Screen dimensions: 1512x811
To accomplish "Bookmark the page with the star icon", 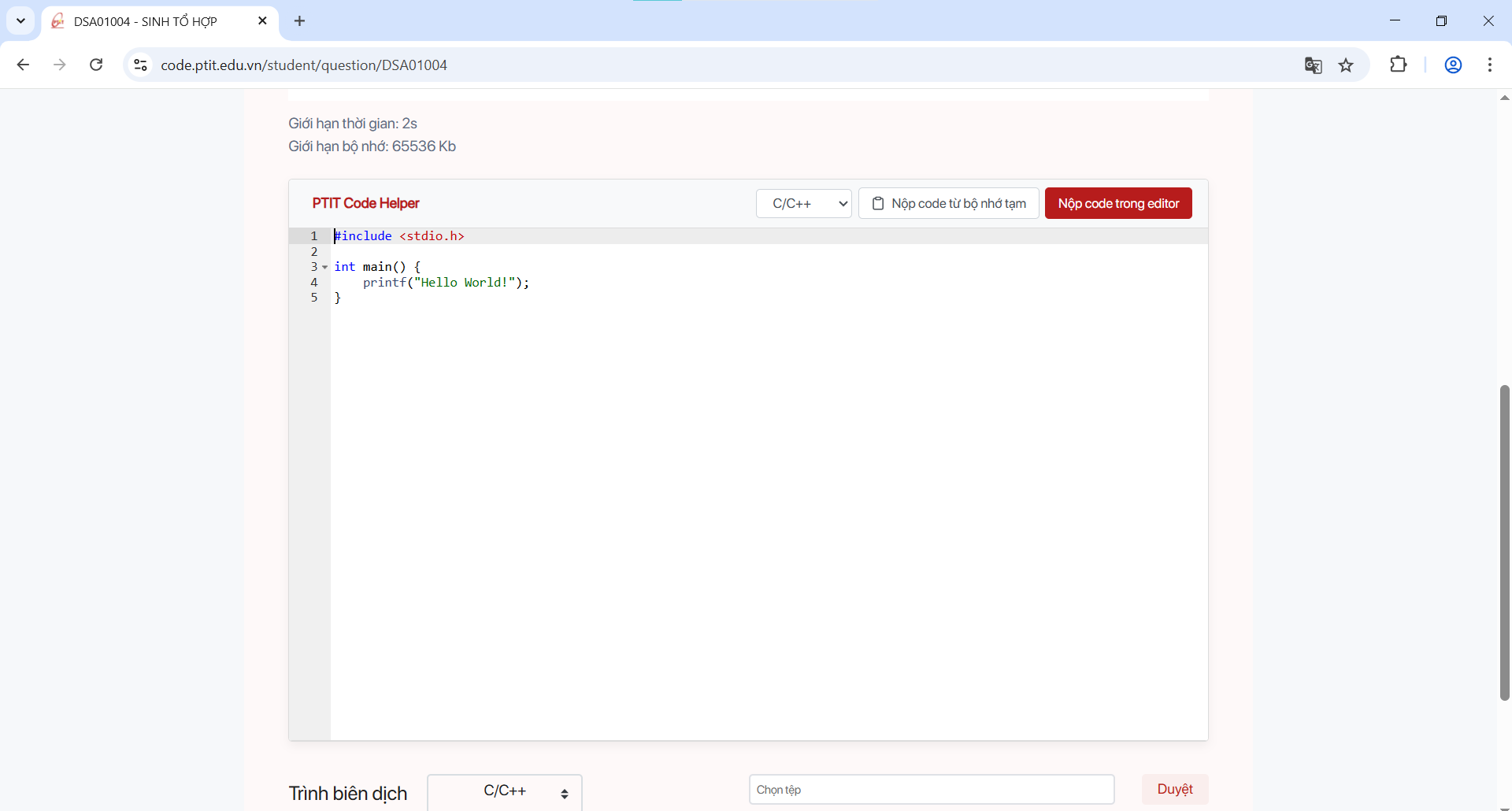I will click(x=1347, y=65).
